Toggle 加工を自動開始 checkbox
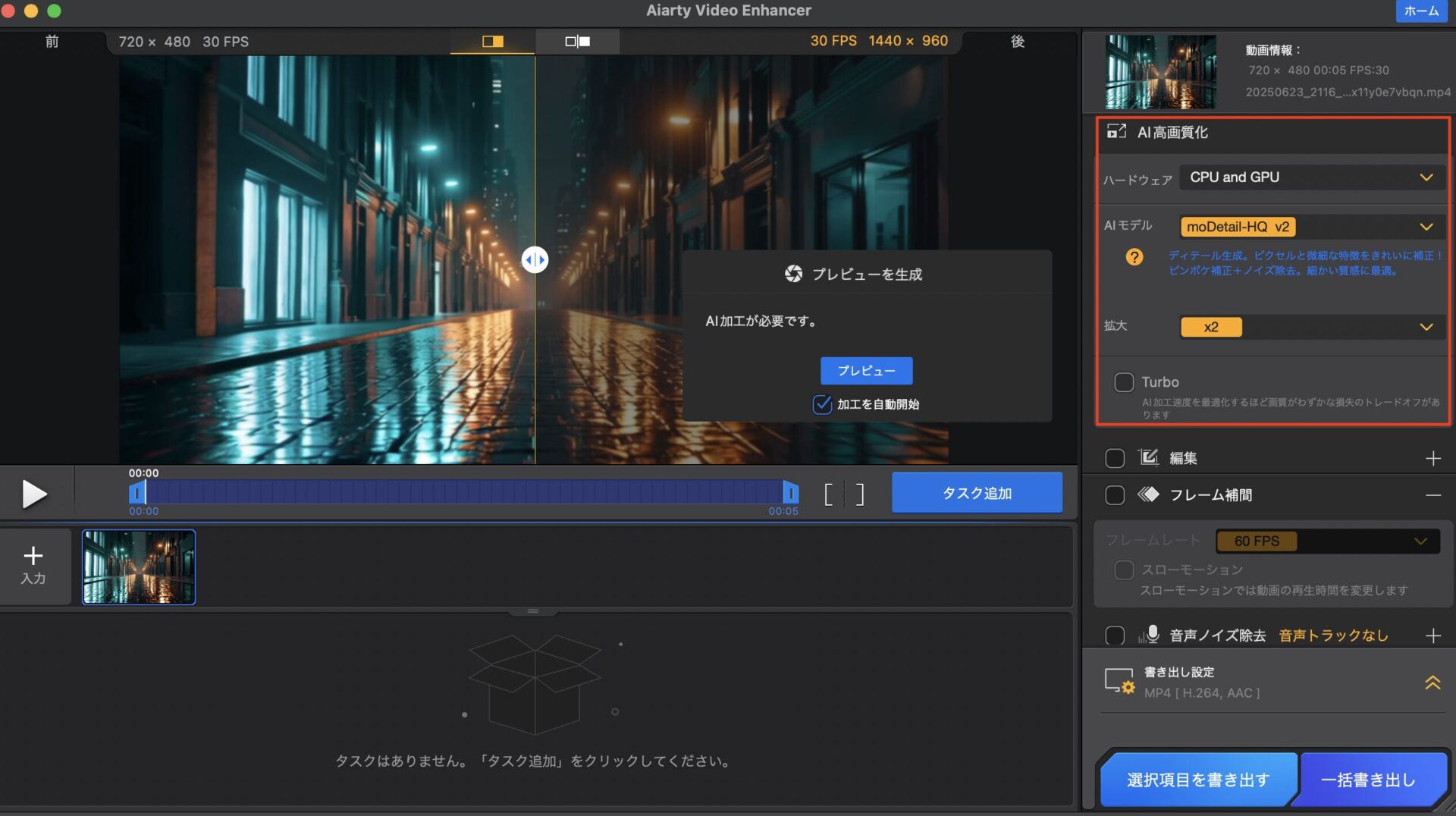The height and width of the screenshot is (816, 1456). tap(822, 404)
